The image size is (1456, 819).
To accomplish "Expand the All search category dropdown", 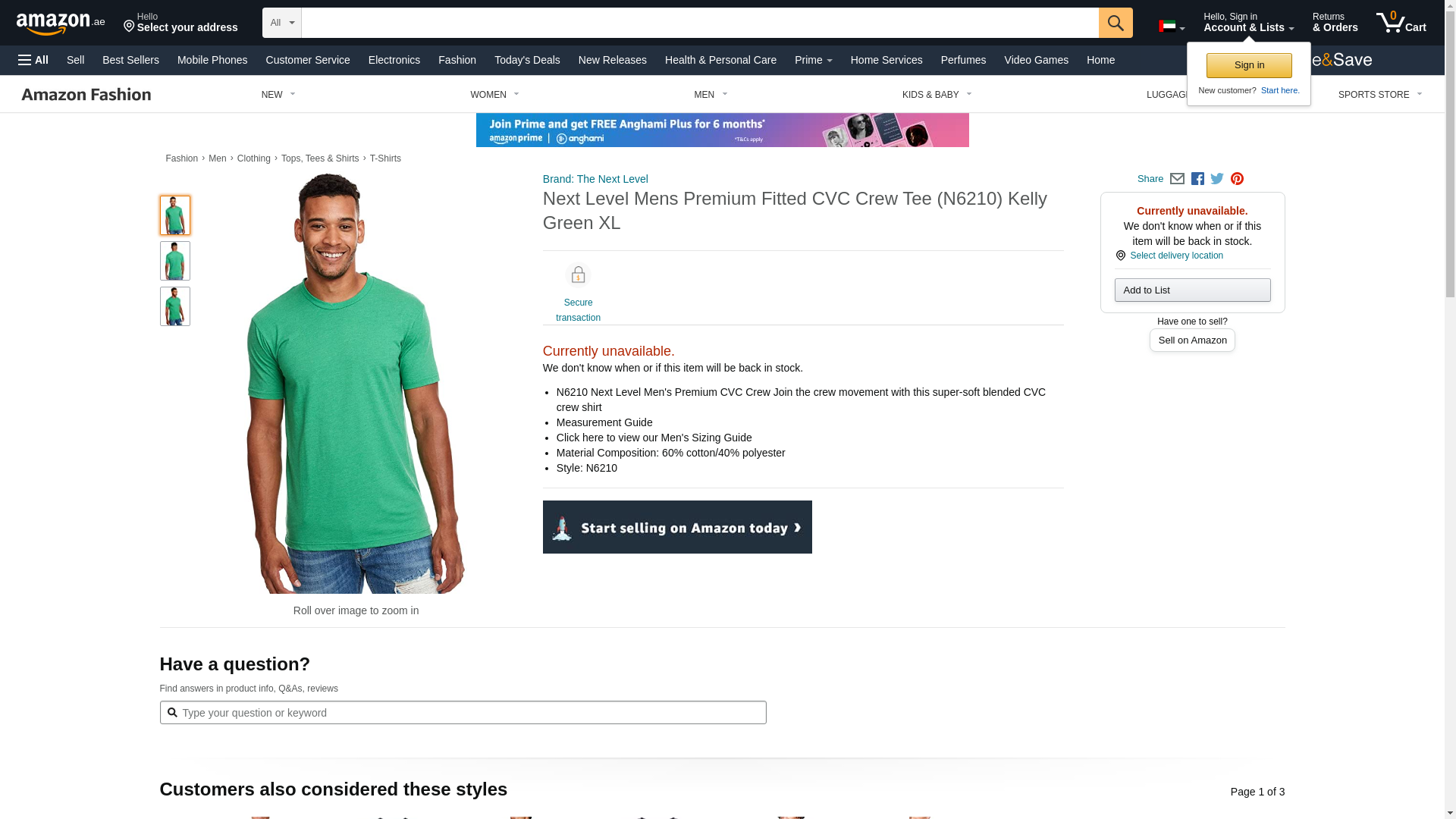I will coord(281,23).
